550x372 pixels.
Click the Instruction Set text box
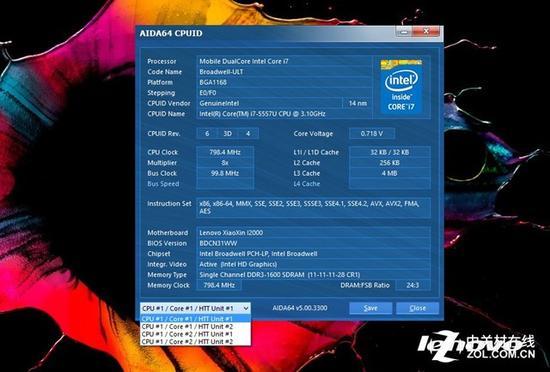[x=313, y=208]
